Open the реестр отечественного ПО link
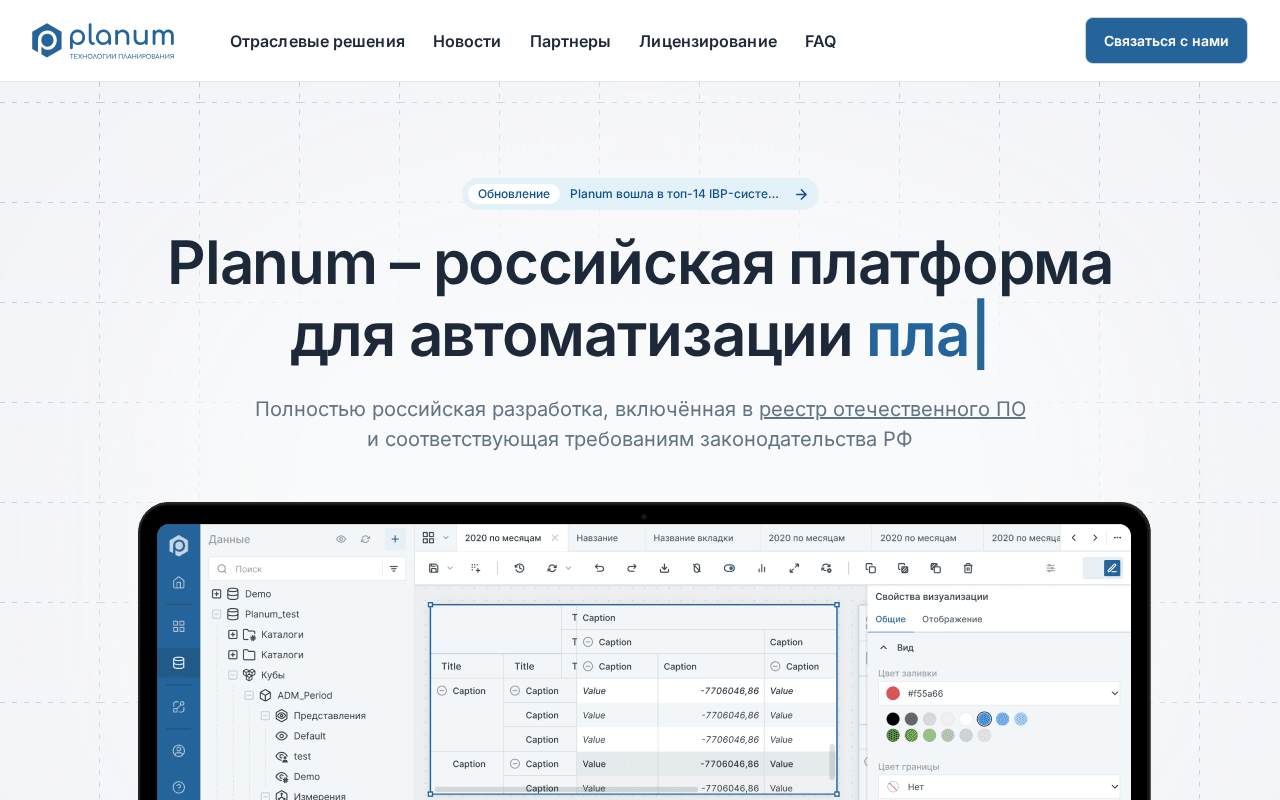The image size is (1280, 800). (892, 409)
